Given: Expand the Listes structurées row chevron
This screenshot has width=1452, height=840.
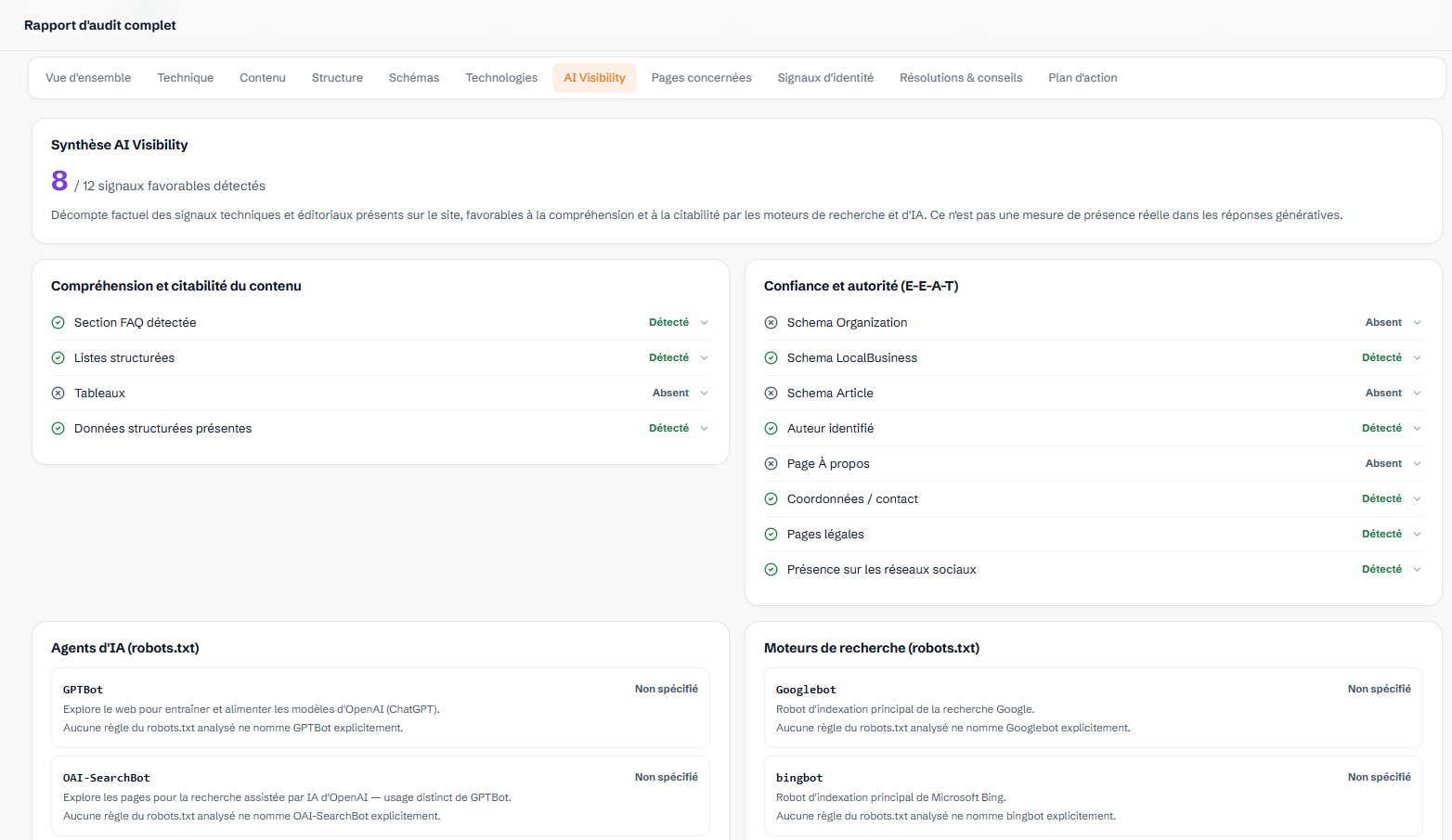Looking at the screenshot, I should pos(704,358).
